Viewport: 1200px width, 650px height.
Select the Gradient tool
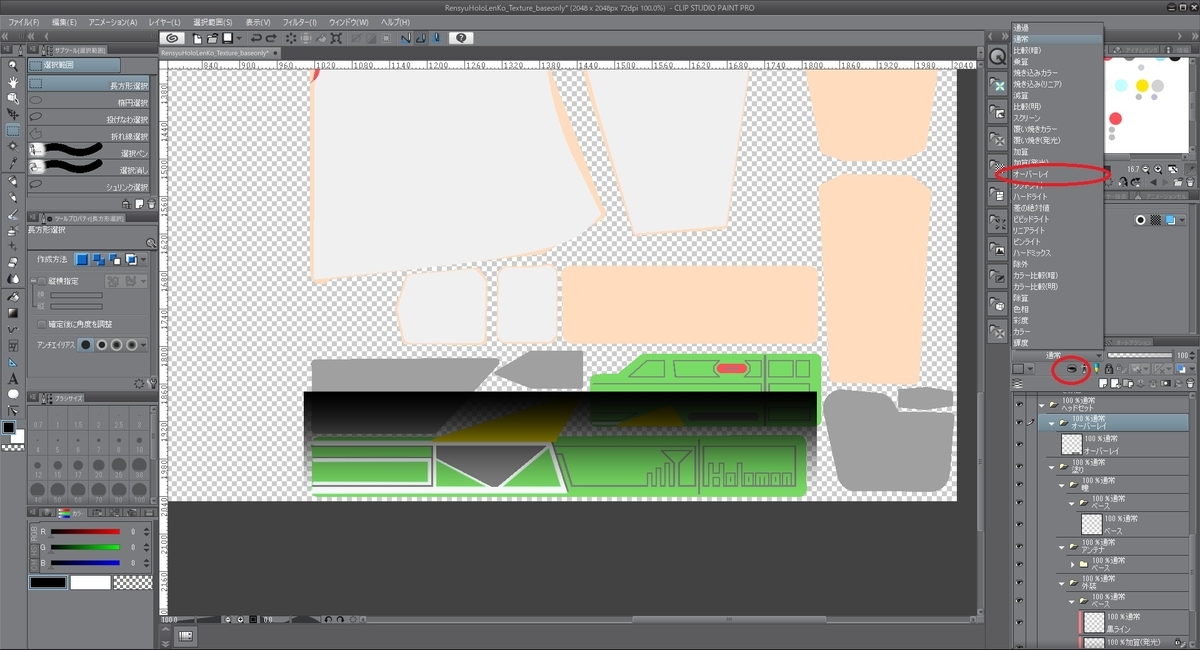pos(13,312)
